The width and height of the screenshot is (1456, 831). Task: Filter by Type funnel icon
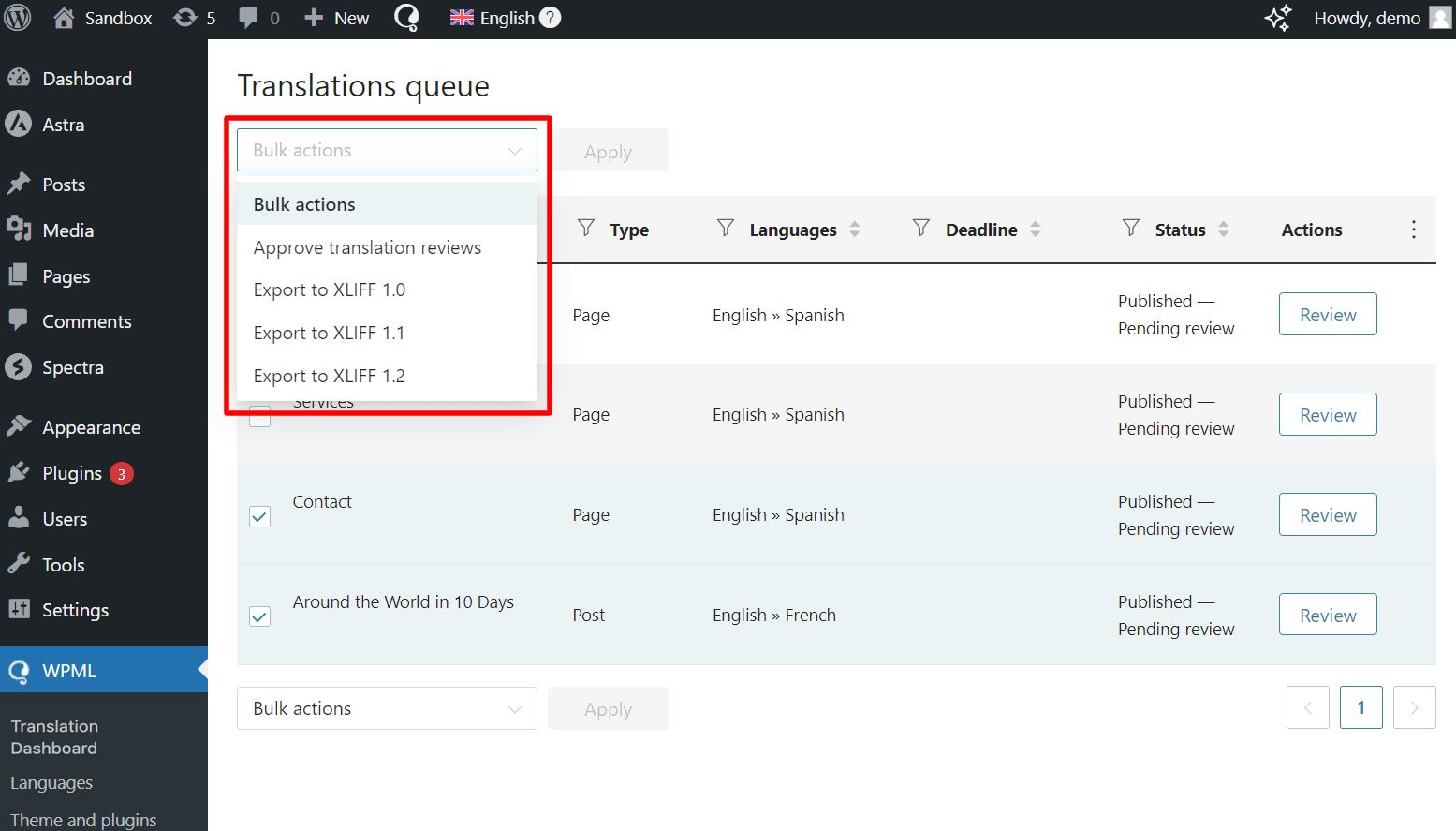click(586, 228)
